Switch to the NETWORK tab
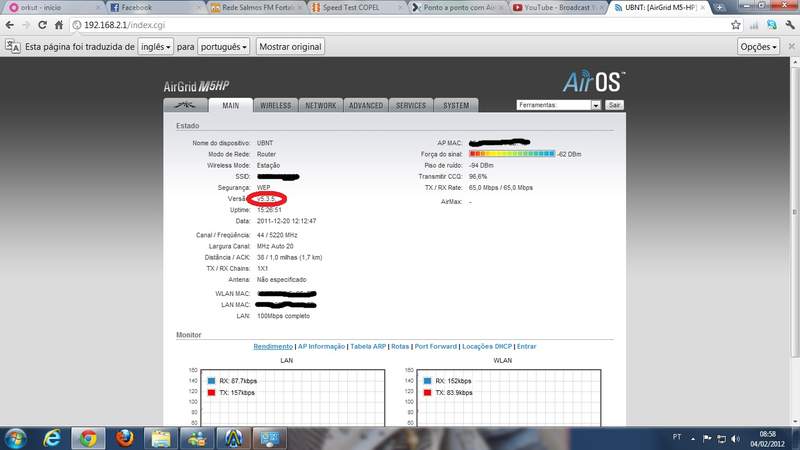800x450 pixels. (x=320, y=105)
